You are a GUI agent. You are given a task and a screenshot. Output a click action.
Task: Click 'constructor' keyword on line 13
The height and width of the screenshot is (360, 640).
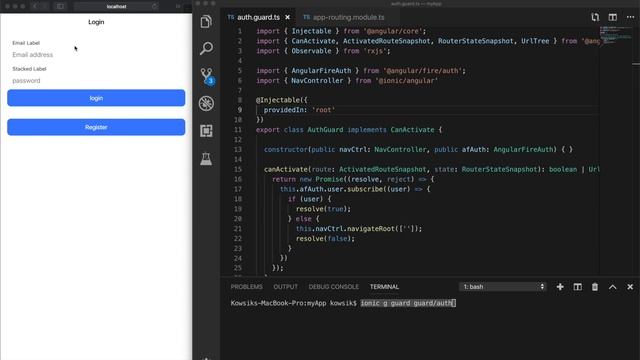pyautogui.click(x=286, y=149)
